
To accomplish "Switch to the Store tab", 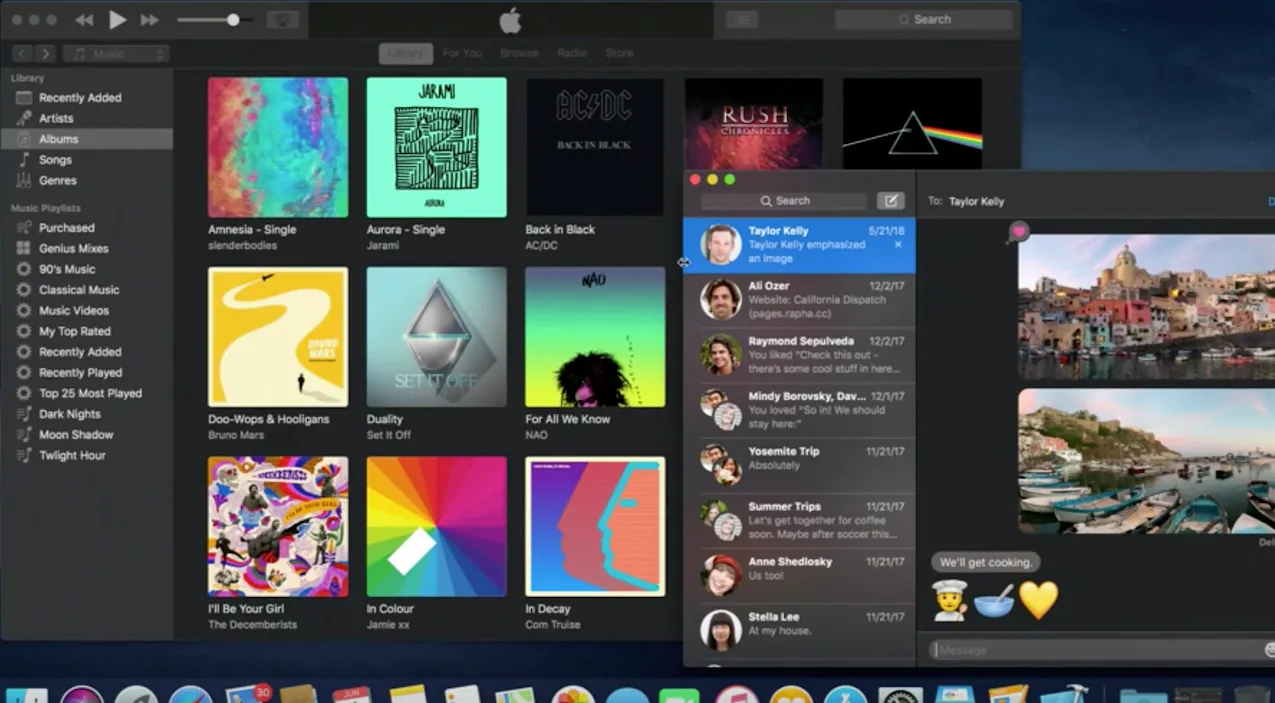I will tap(619, 53).
